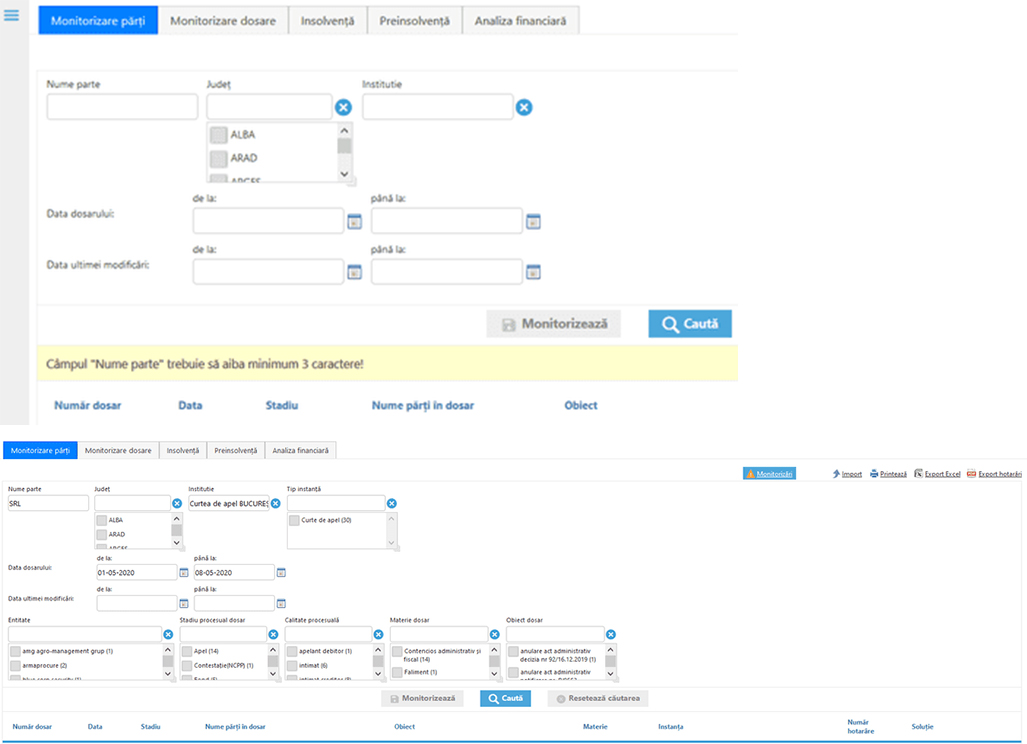Open calendar for 01-05-2020 date field
The height and width of the screenshot is (744, 1027).
click(184, 573)
